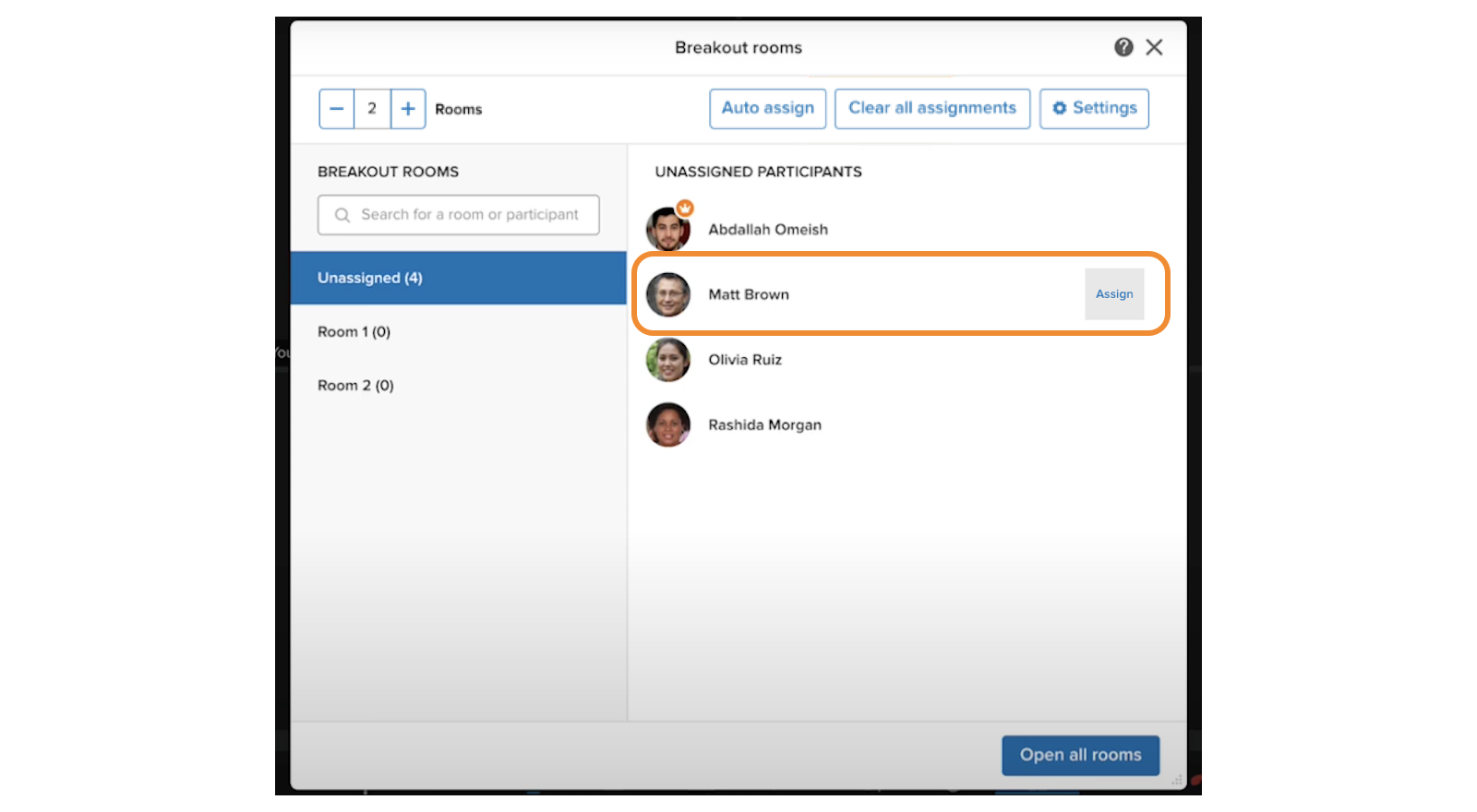Assign Matt Brown to a room
This screenshot has height=812, width=1477.
tap(1114, 294)
